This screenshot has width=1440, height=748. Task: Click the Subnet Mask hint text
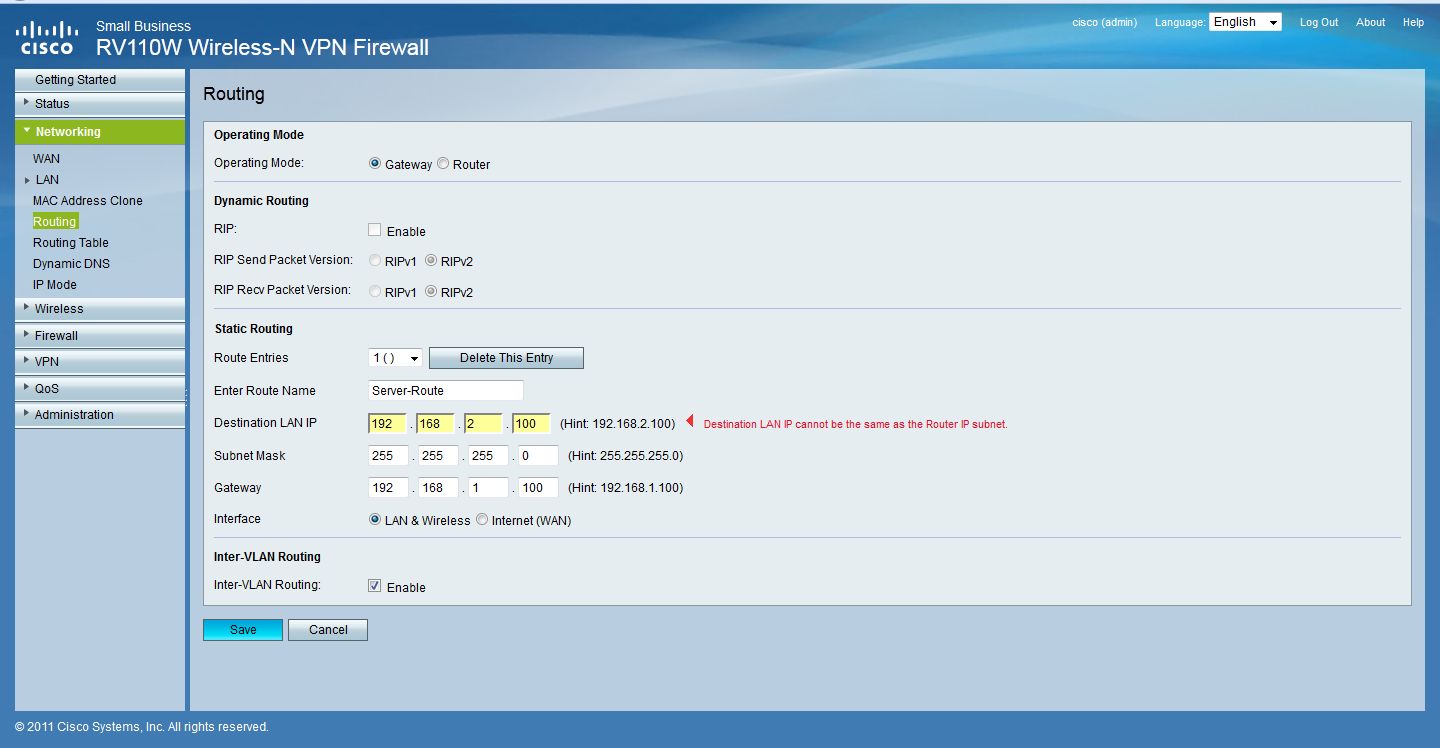pos(625,456)
